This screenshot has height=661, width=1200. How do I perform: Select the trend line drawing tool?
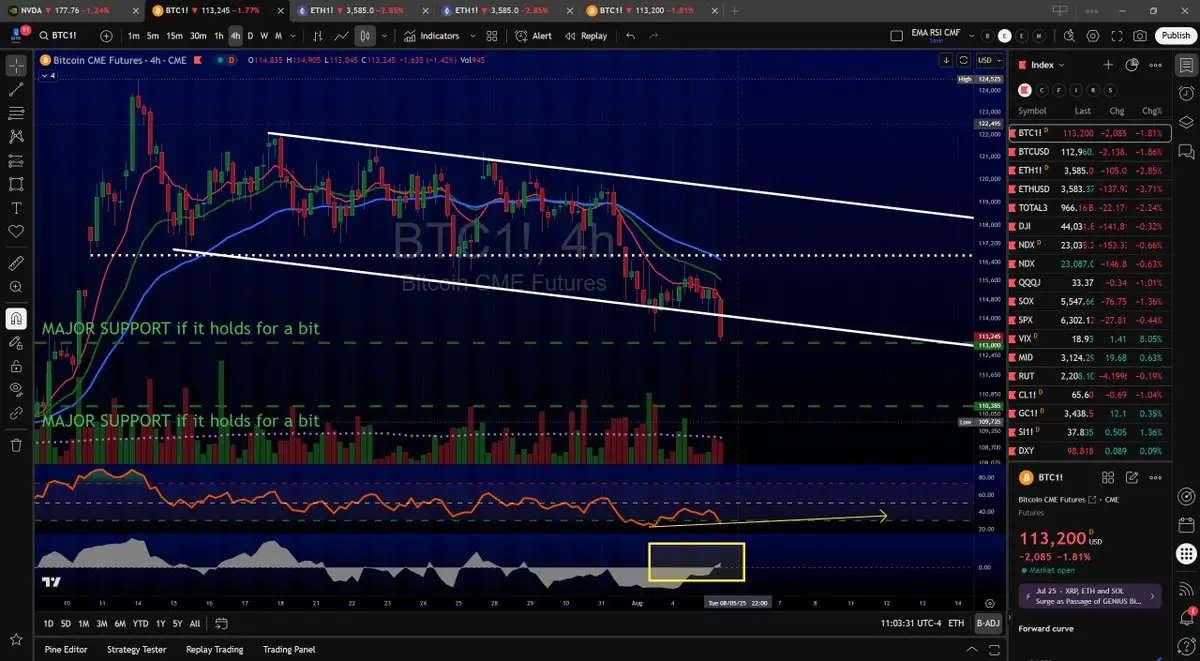pos(16,89)
